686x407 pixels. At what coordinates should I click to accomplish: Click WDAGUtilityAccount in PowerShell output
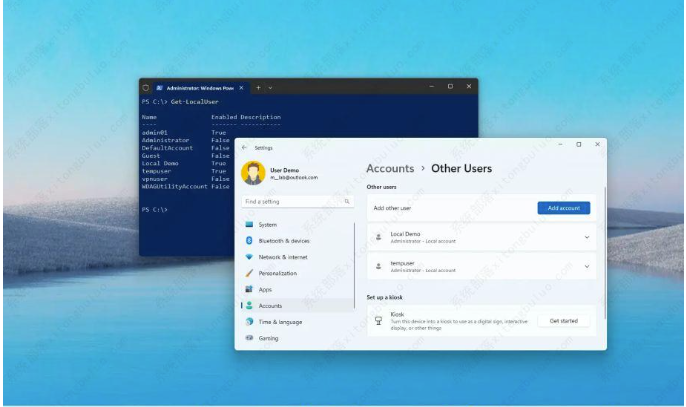pos(175,186)
